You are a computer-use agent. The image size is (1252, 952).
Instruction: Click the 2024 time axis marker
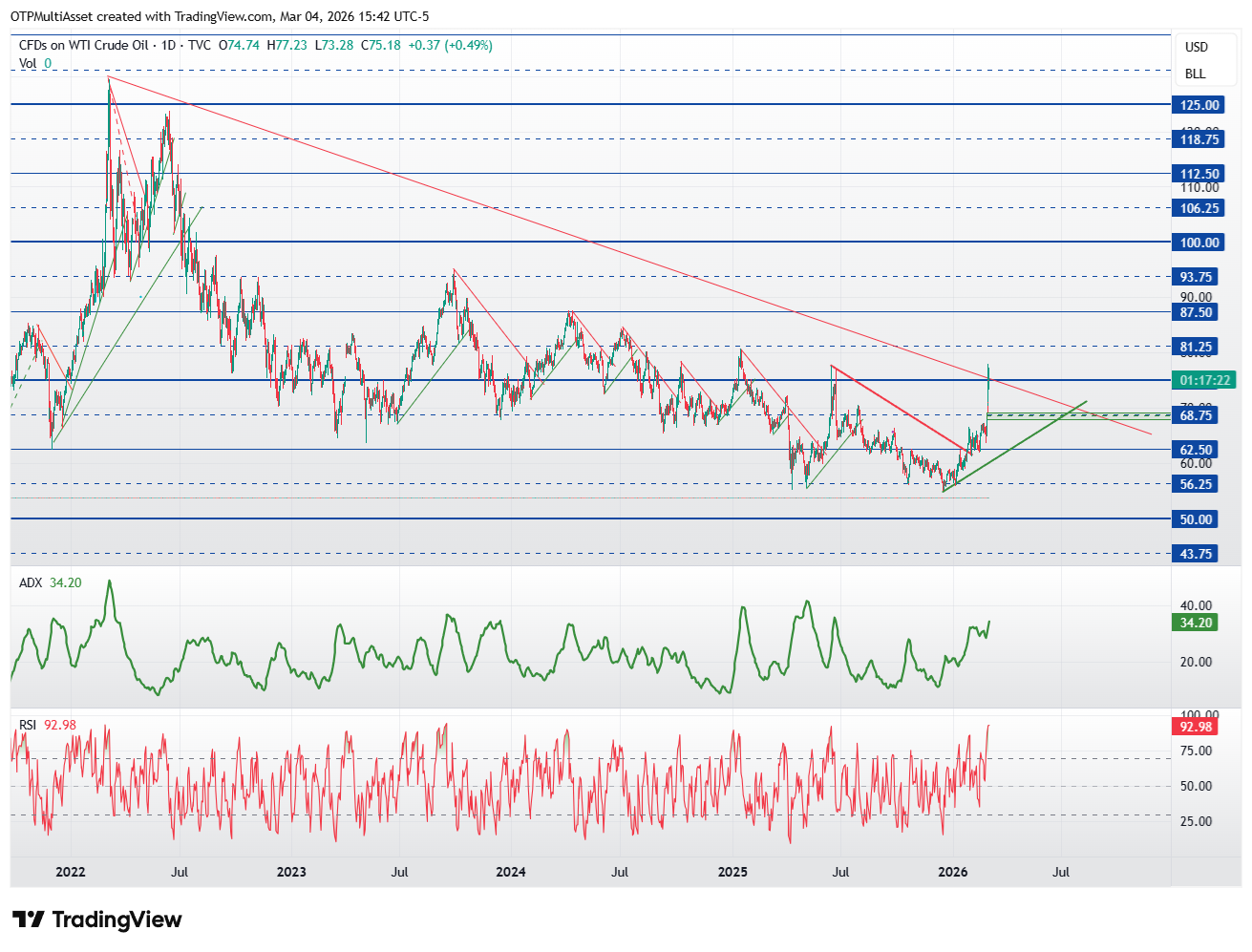tap(511, 872)
